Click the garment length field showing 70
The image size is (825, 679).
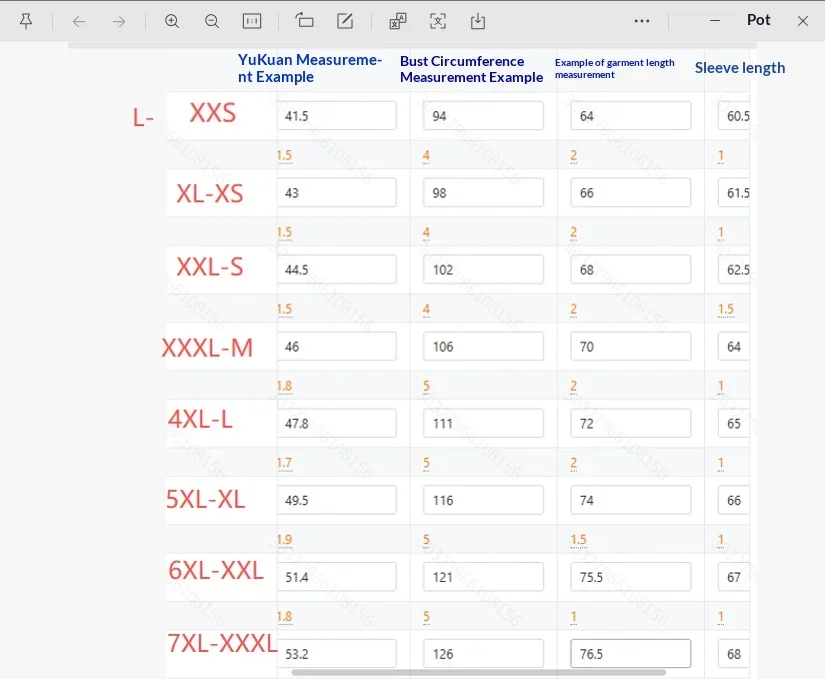click(x=631, y=346)
